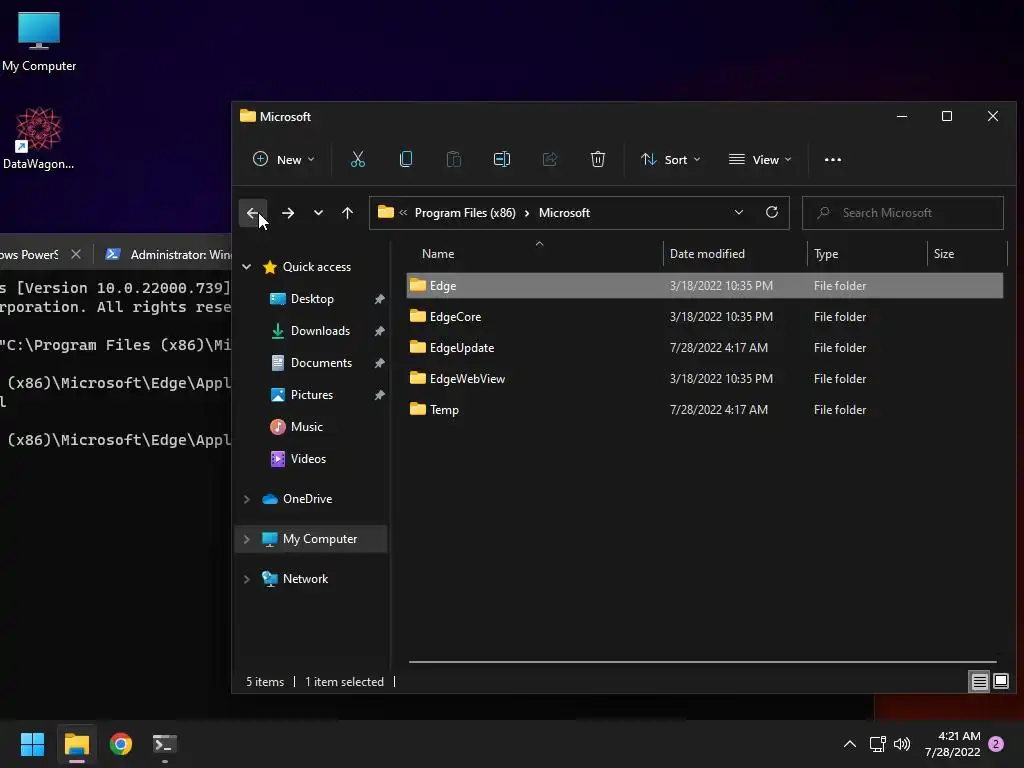The width and height of the screenshot is (1024, 768).
Task: Select the EdgeCore folder row
Action: click(x=705, y=317)
